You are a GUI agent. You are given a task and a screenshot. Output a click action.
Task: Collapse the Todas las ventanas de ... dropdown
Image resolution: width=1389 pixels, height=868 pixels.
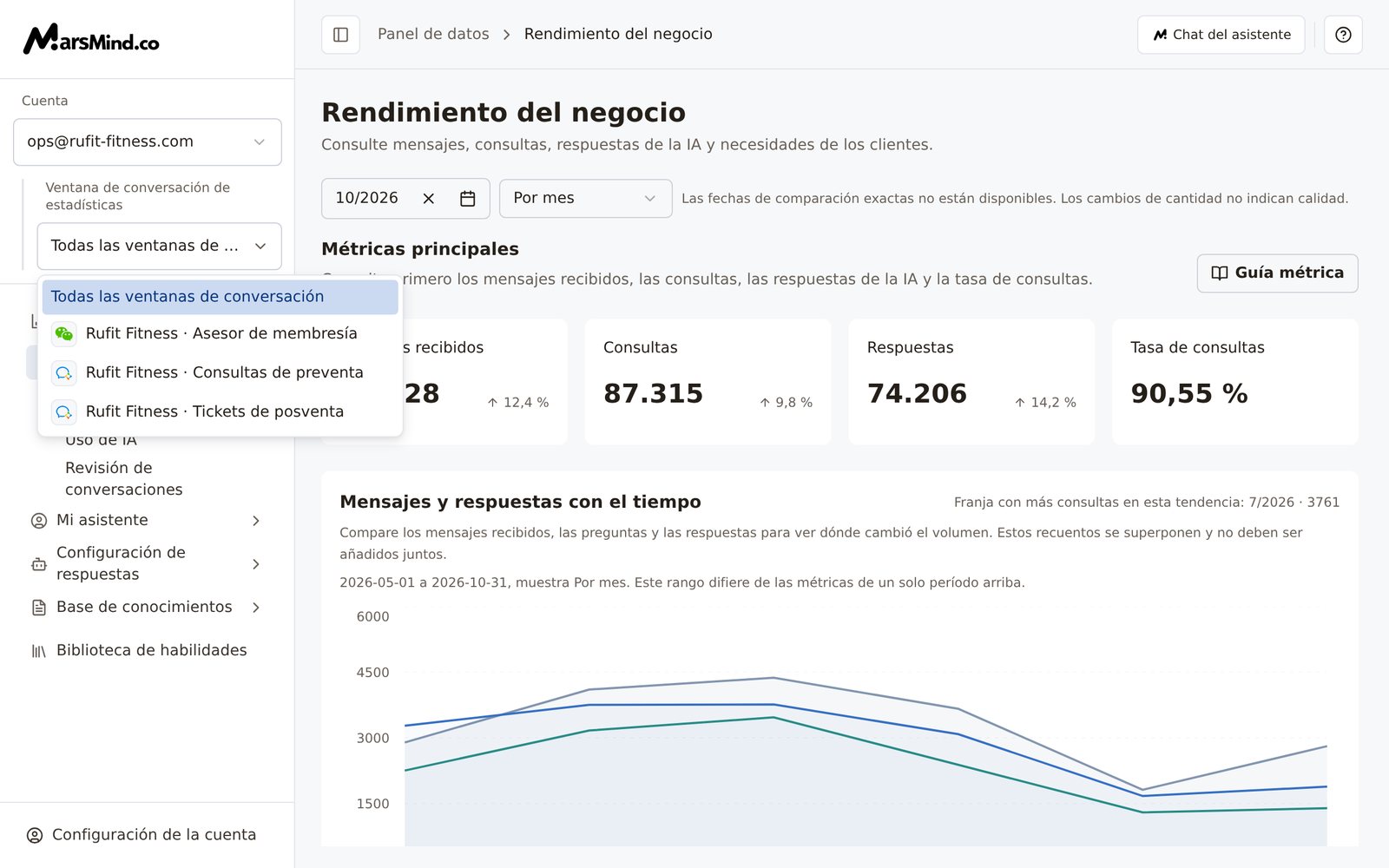(160, 247)
